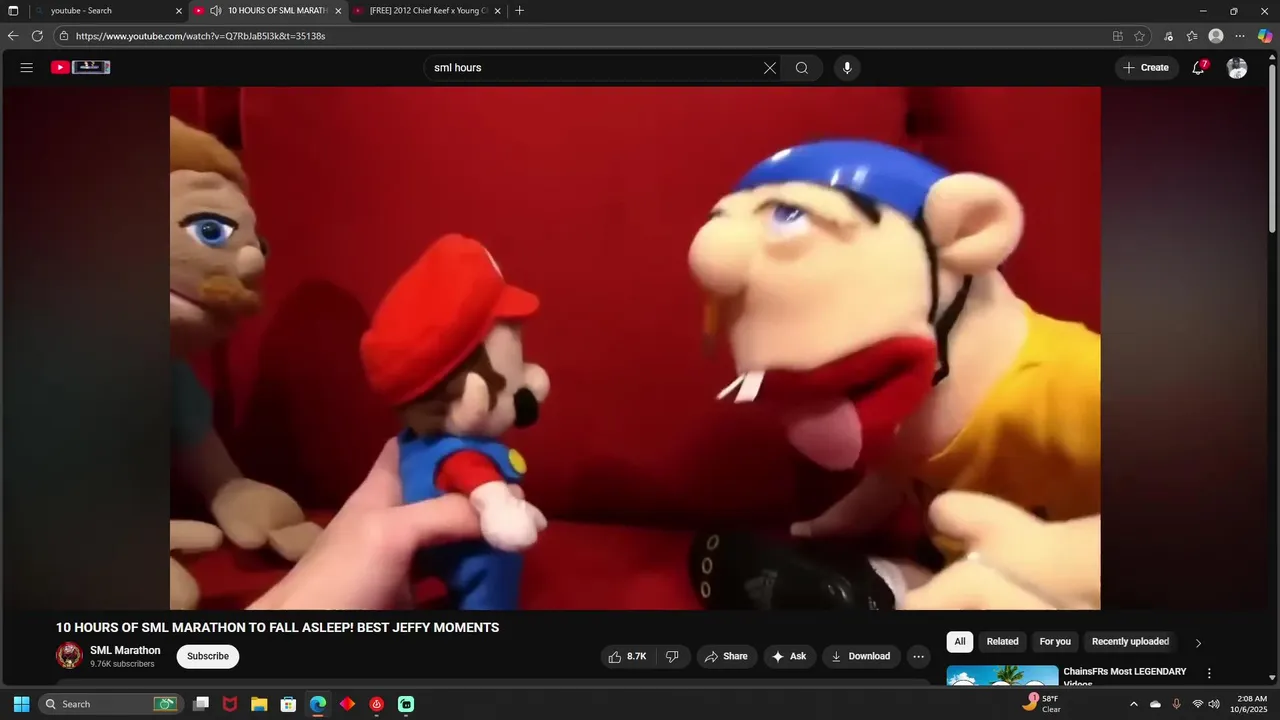Close the 'youtube - Search' tab
1280x720 pixels.
click(179, 11)
